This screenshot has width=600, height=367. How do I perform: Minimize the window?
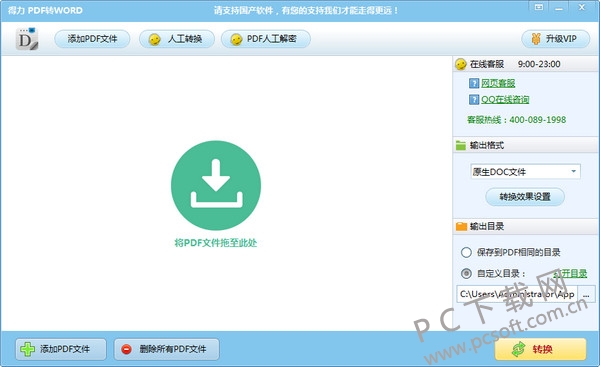point(559,7)
